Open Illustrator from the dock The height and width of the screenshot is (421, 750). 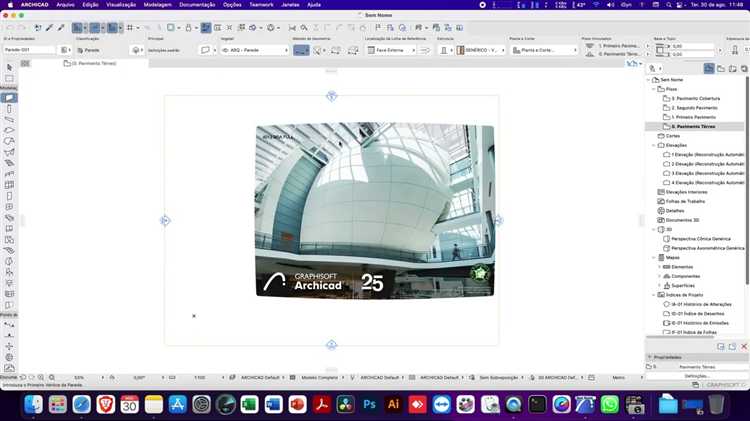tap(393, 405)
